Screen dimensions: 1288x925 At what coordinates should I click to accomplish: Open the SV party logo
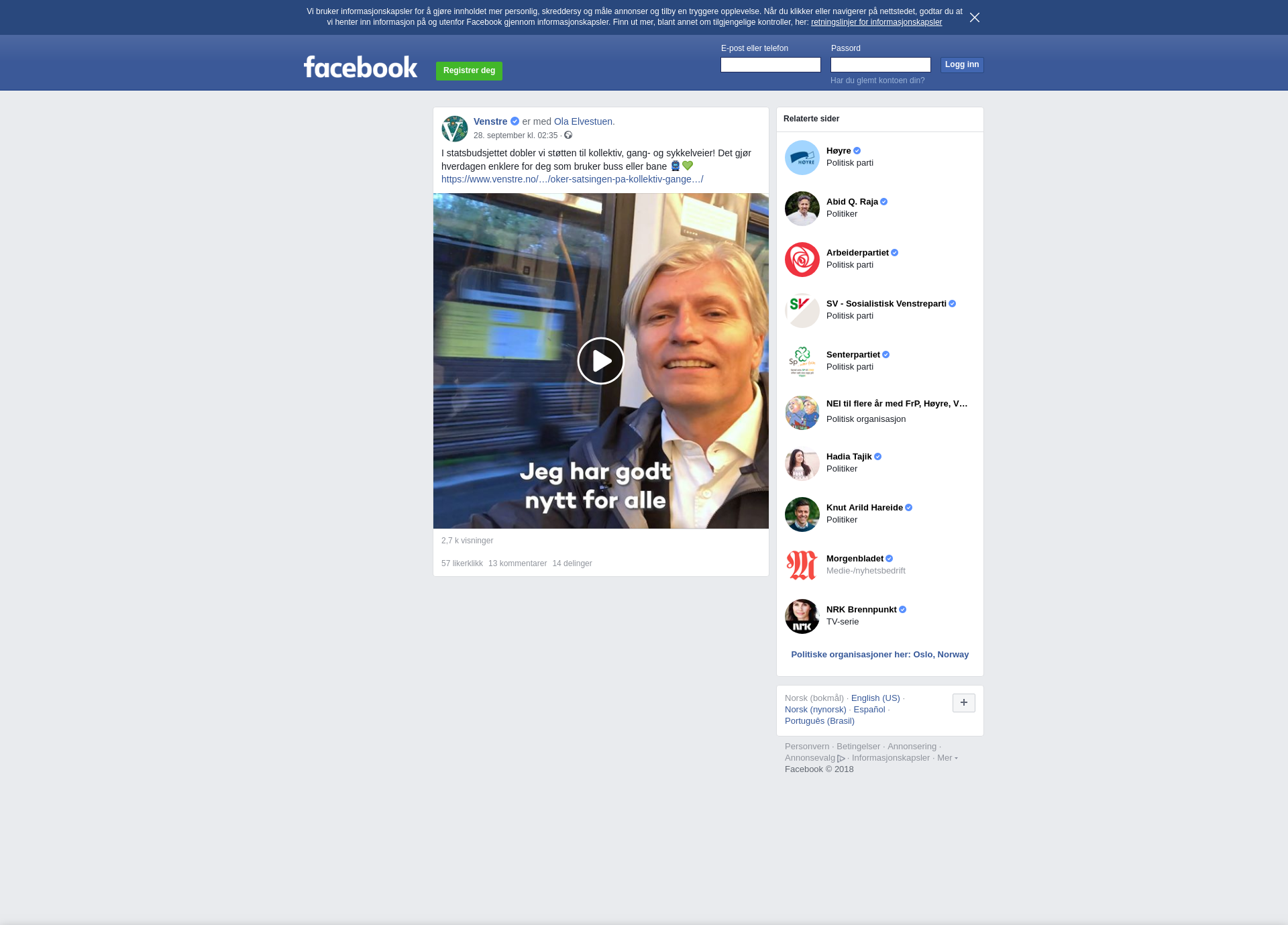coord(802,311)
